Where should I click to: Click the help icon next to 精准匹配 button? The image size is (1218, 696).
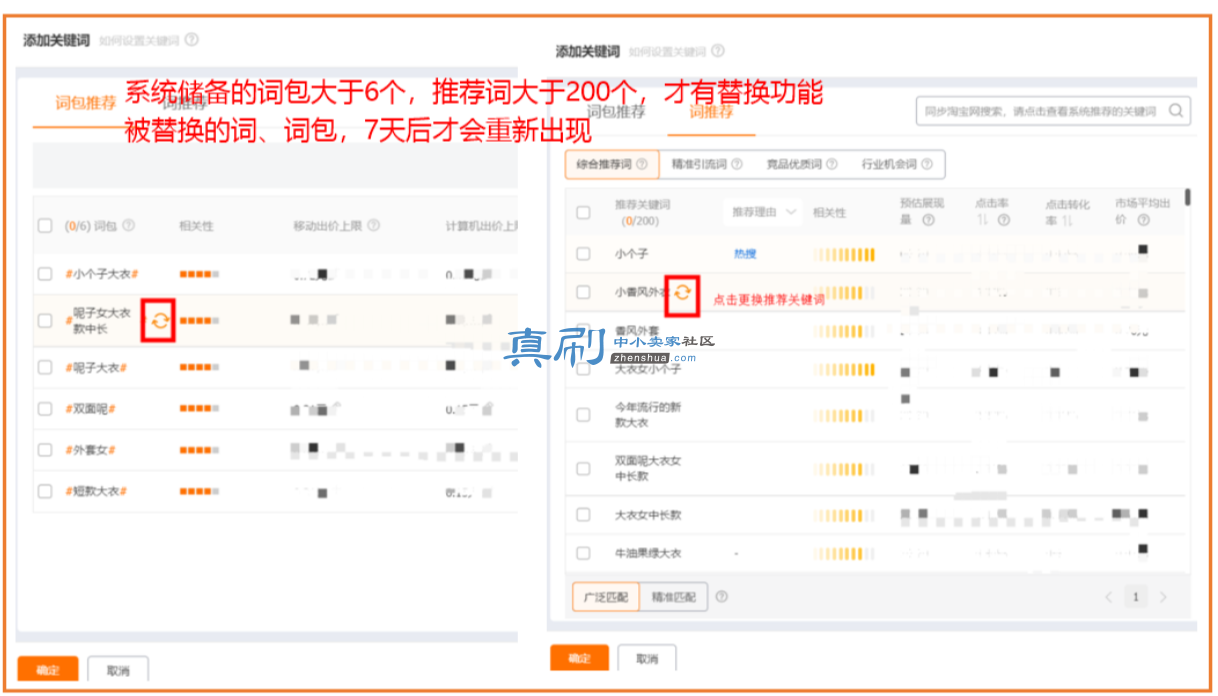722,597
